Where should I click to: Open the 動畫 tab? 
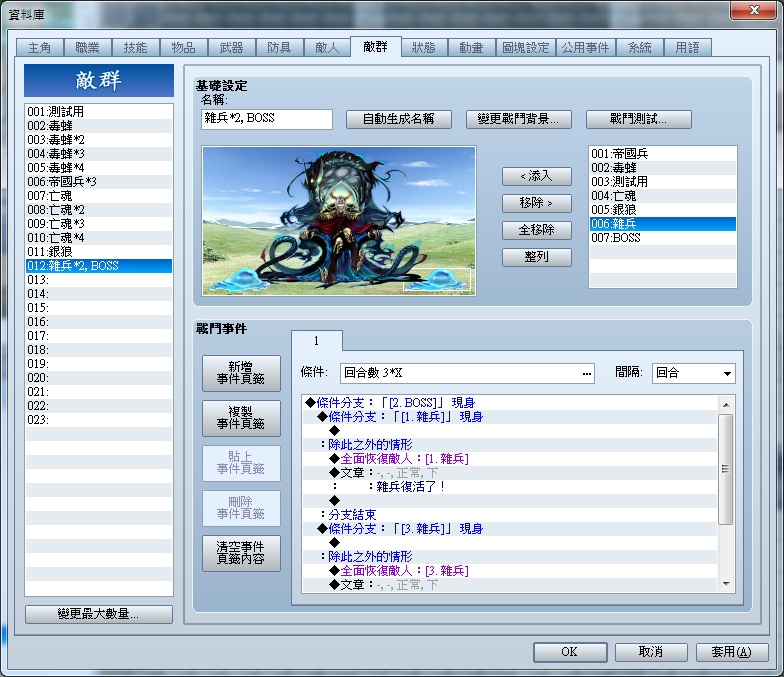pos(472,48)
